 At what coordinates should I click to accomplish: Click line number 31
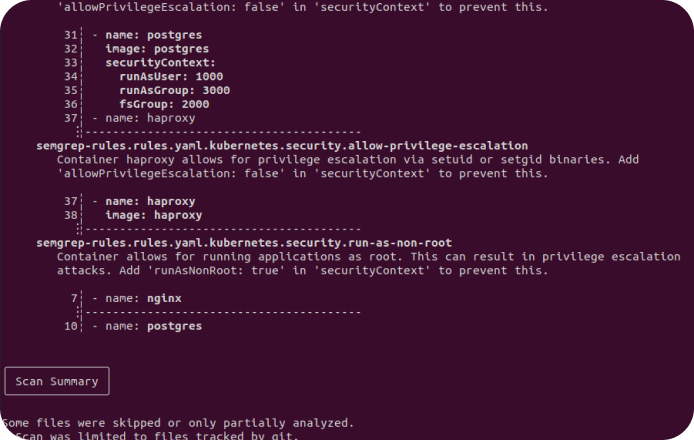70,35
